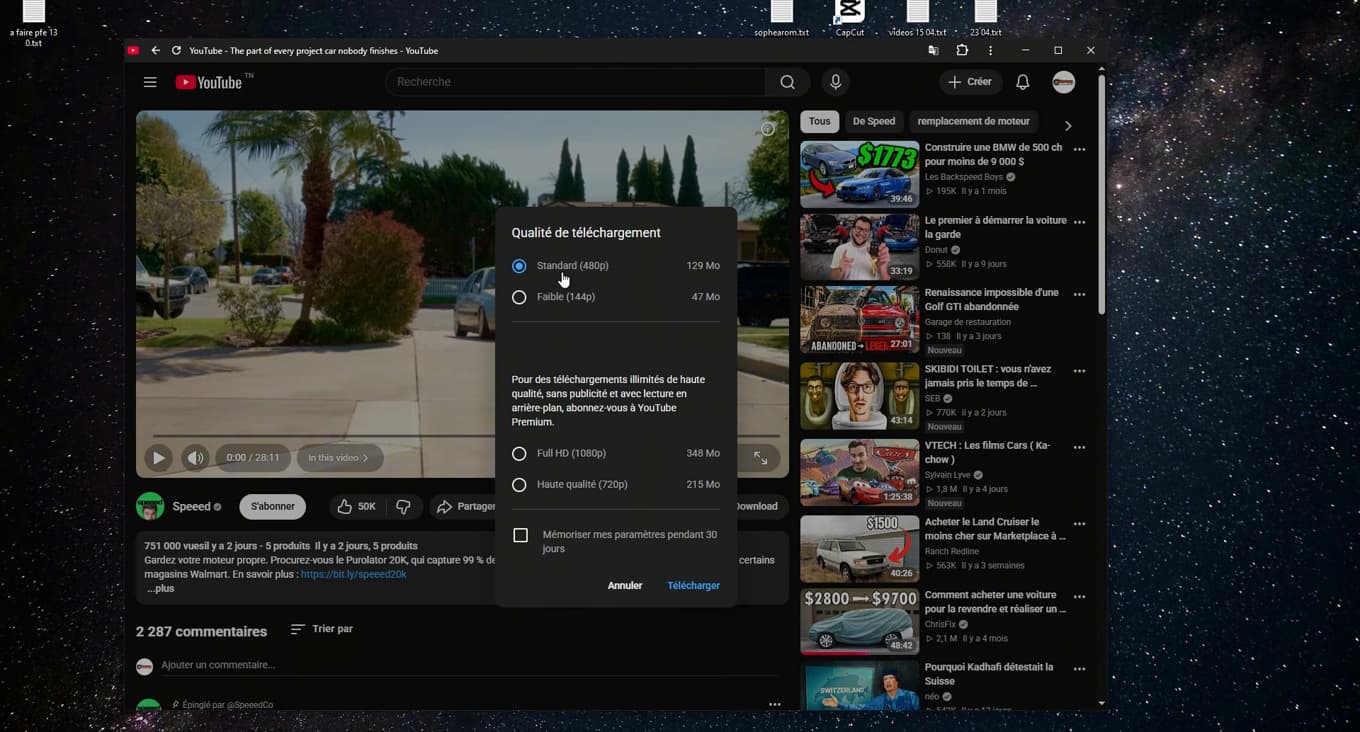1360x732 pixels.
Task: Check Mémoriser mes paramètres checkbox
Action: pos(521,536)
